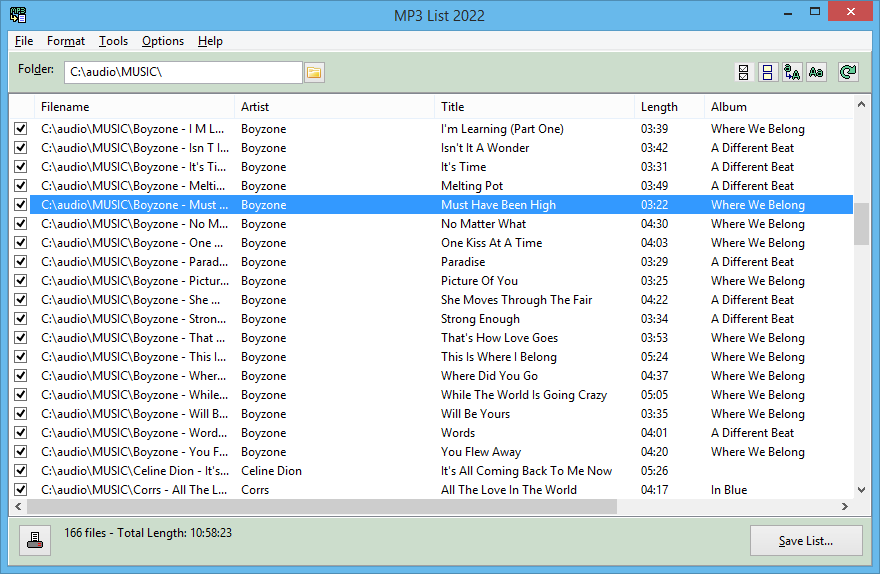Sort by the Length column header
This screenshot has height=574, width=880.
click(670, 107)
